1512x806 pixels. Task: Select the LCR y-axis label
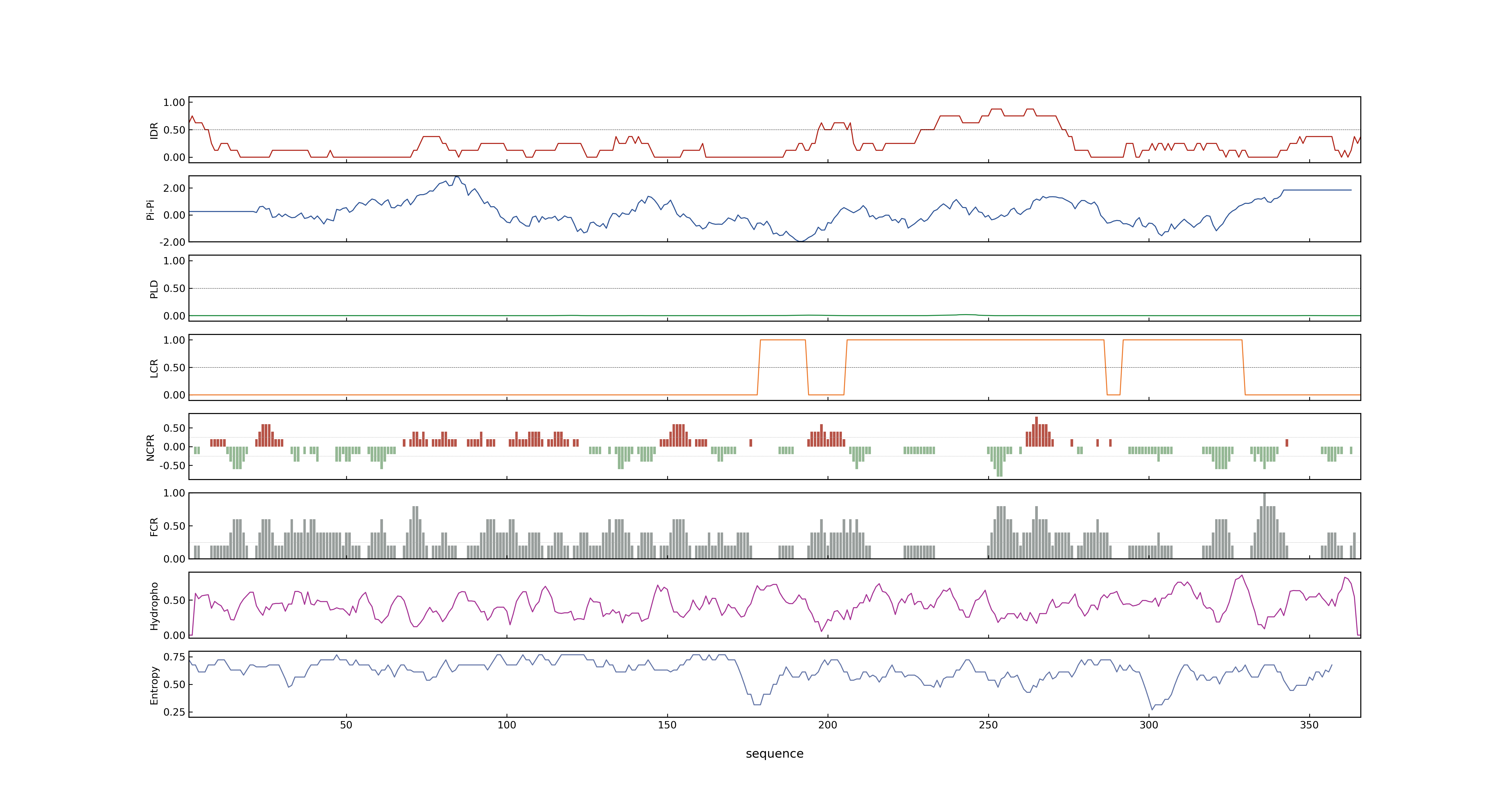tap(154, 368)
